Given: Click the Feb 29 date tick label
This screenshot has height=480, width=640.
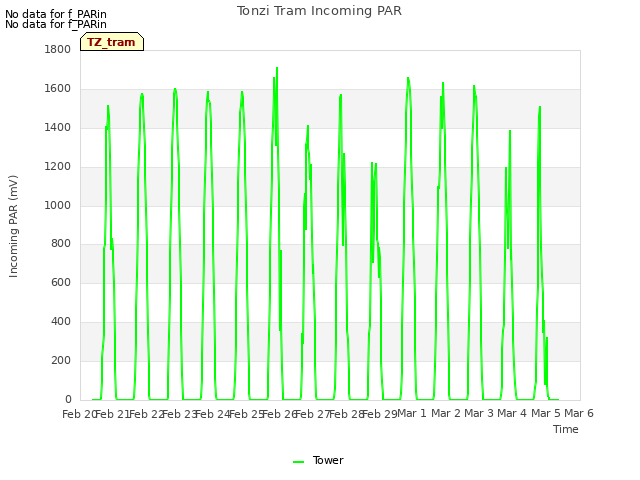Looking at the screenshot, I should coord(380,414).
